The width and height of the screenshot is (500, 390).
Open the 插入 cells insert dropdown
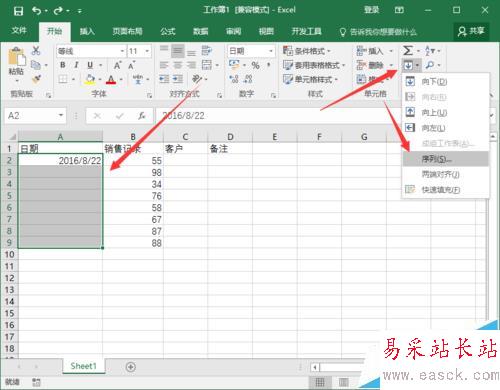pos(374,51)
